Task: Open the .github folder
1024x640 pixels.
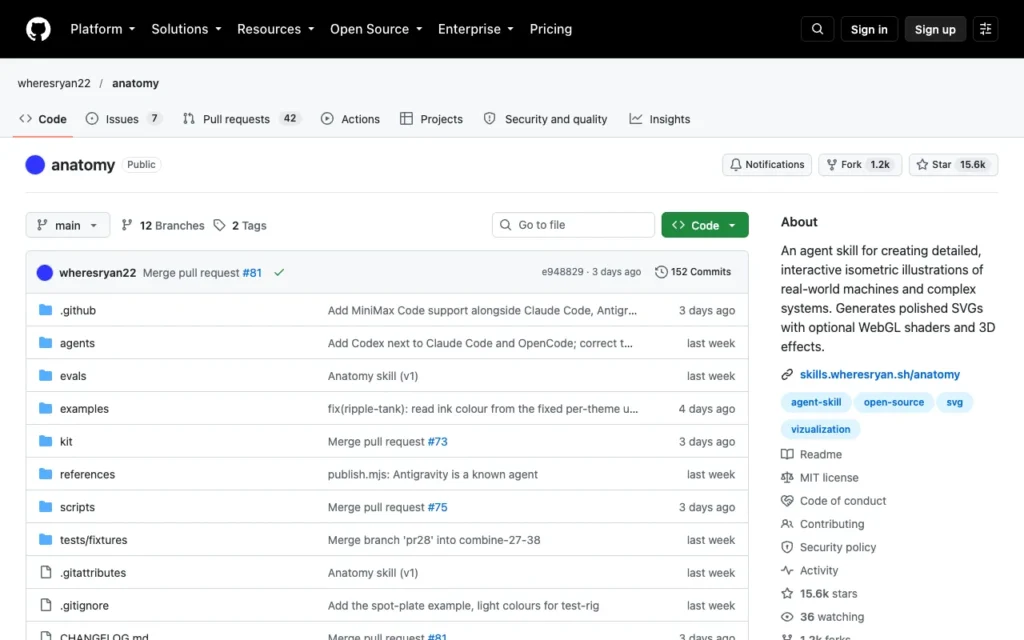Action: (x=78, y=310)
